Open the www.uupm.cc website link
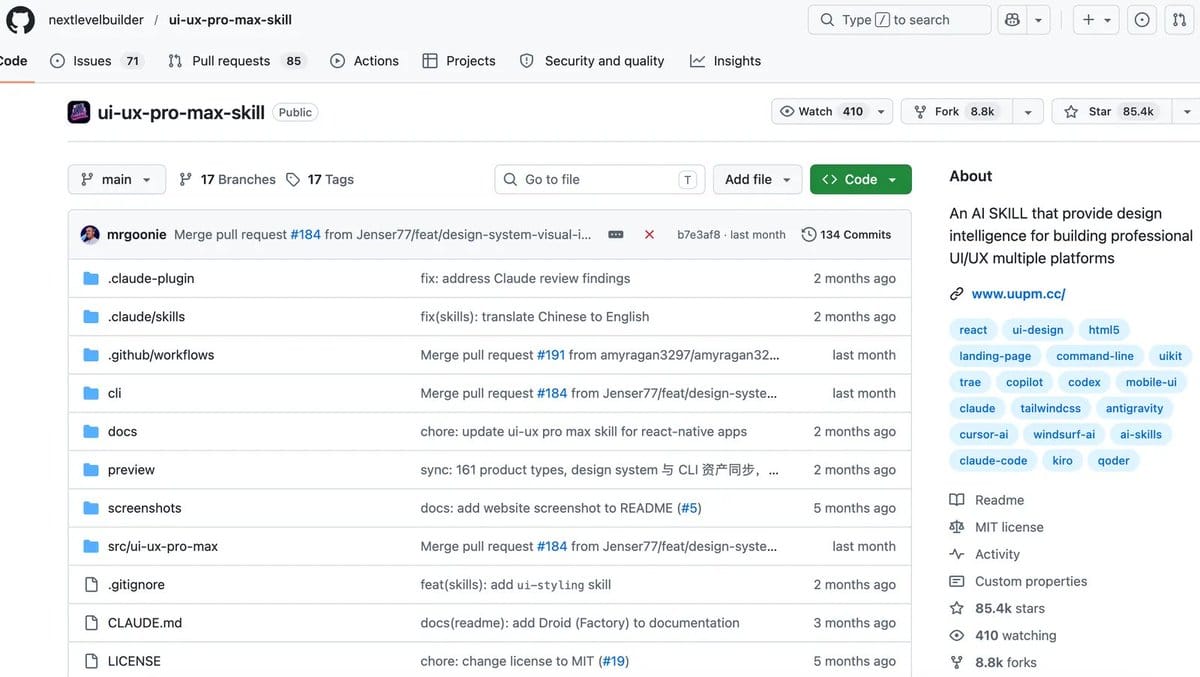1200x677 pixels. tap(1018, 294)
